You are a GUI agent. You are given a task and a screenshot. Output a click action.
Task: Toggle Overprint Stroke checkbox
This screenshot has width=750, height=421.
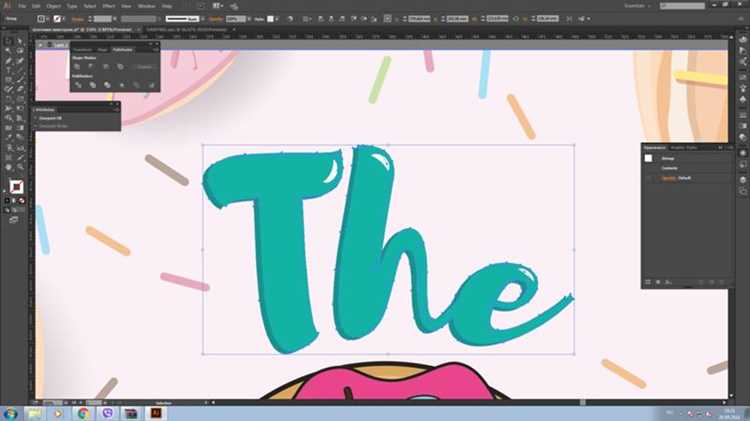click(36, 126)
